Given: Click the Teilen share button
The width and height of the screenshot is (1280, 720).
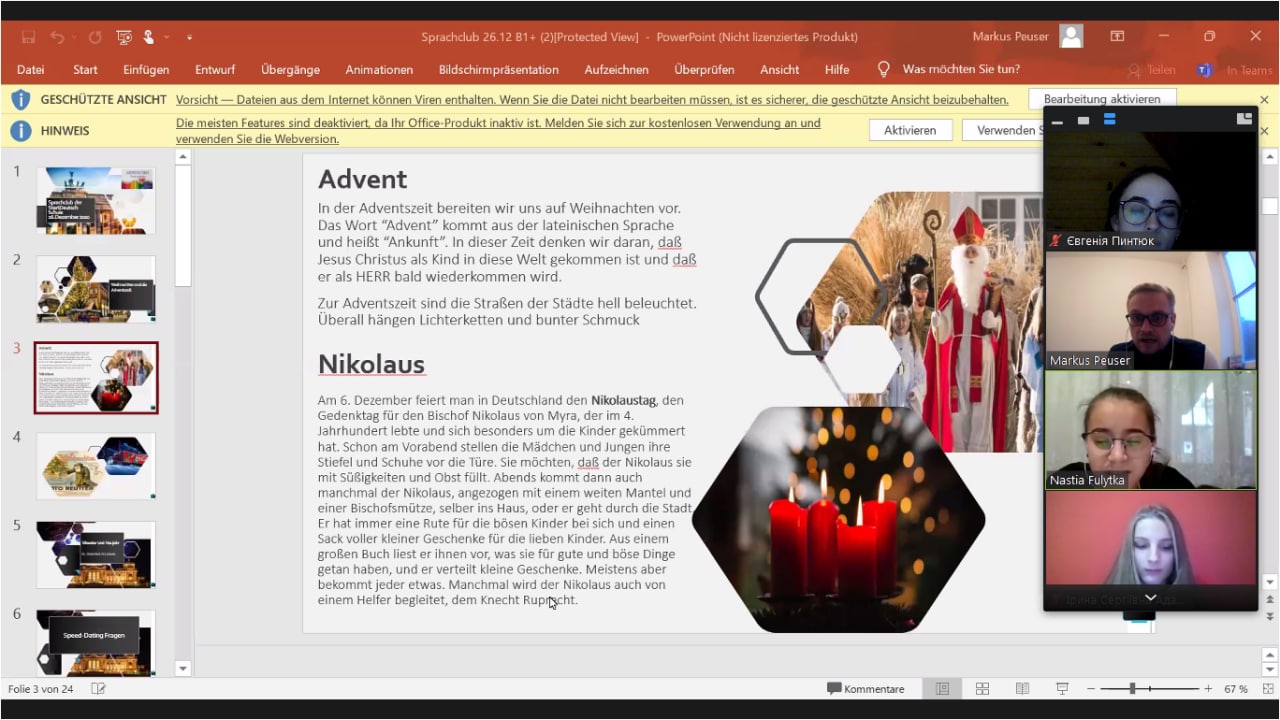Looking at the screenshot, I should click(x=1151, y=70).
